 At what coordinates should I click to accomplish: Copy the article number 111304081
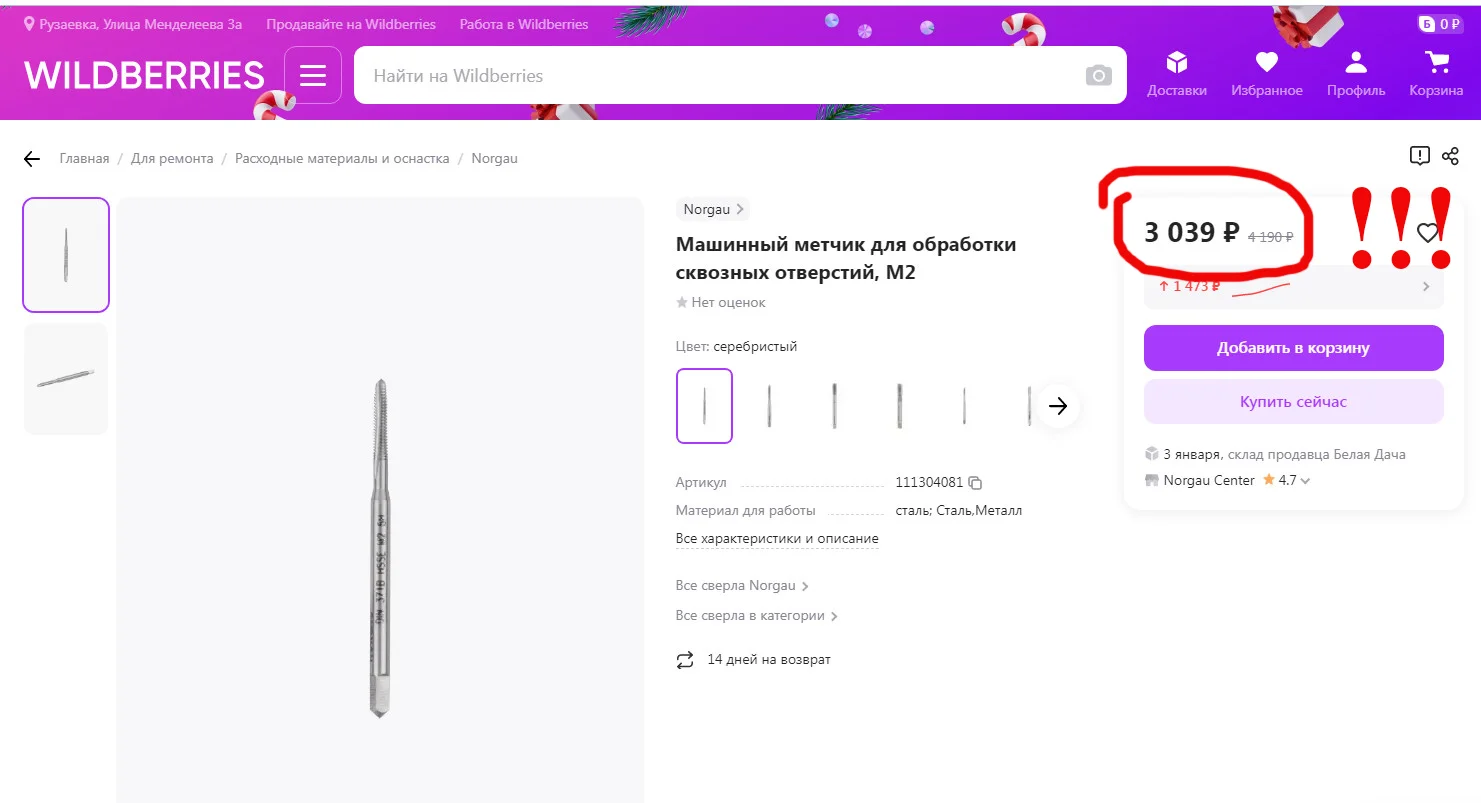(975, 482)
